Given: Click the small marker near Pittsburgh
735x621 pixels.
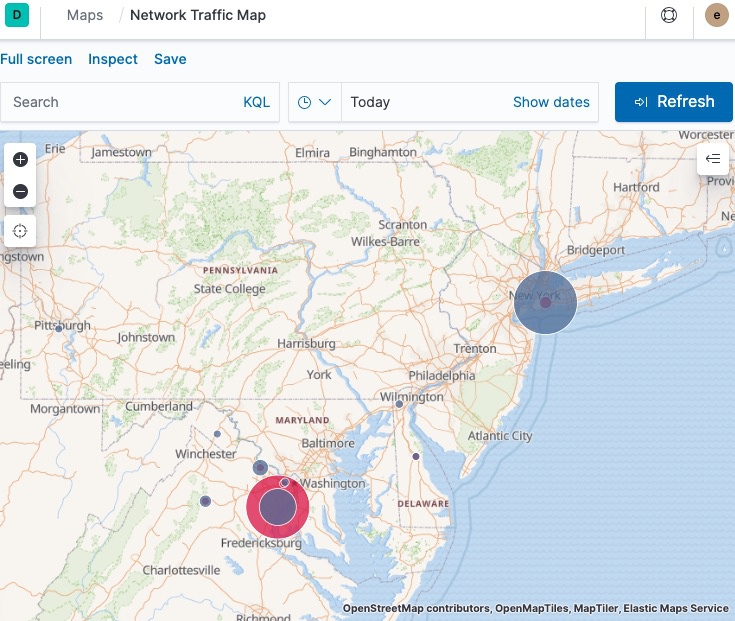Looking at the screenshot, I should click(59, 328).
